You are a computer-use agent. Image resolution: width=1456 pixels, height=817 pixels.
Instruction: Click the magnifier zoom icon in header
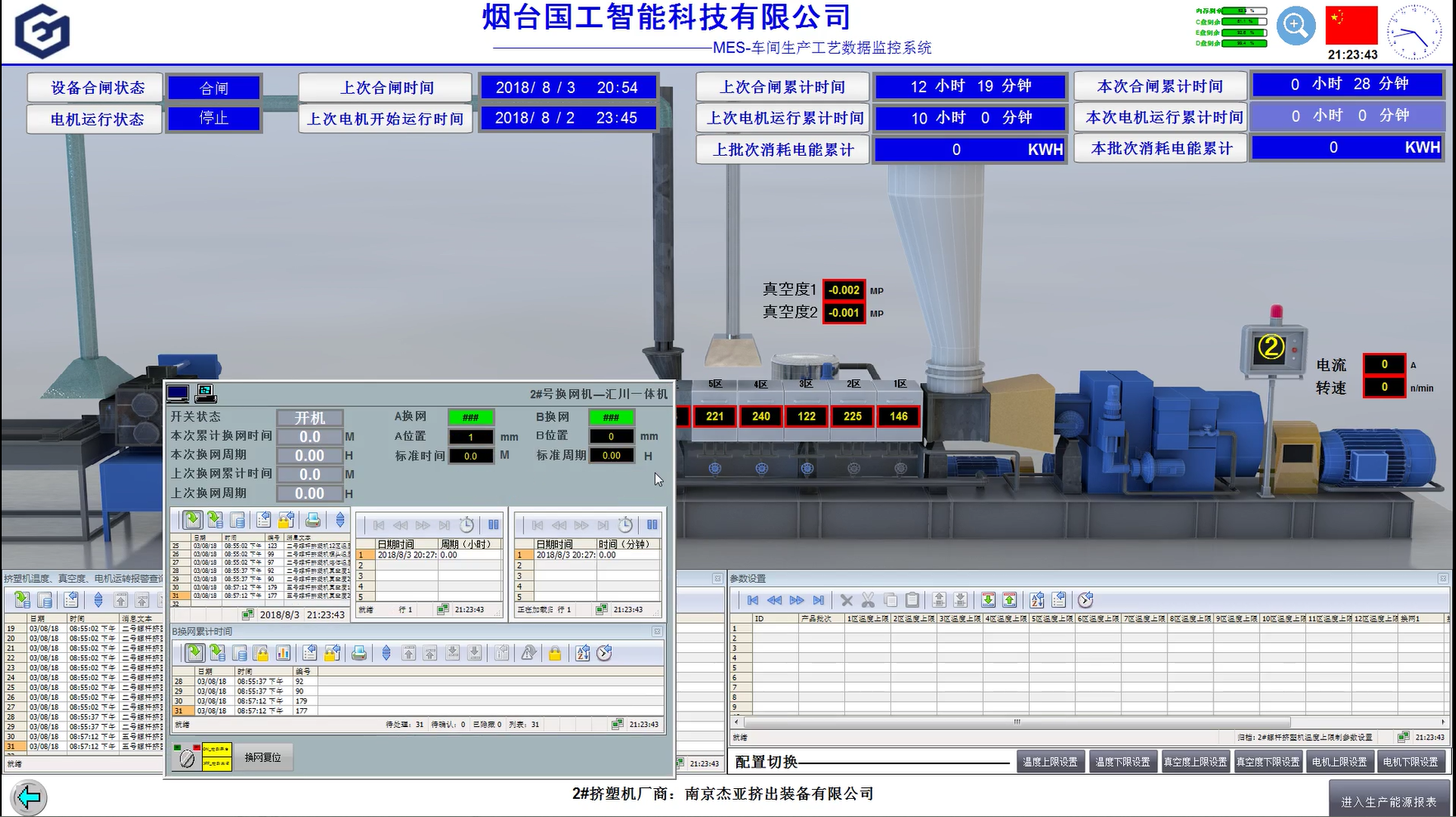pos(1295,26)
